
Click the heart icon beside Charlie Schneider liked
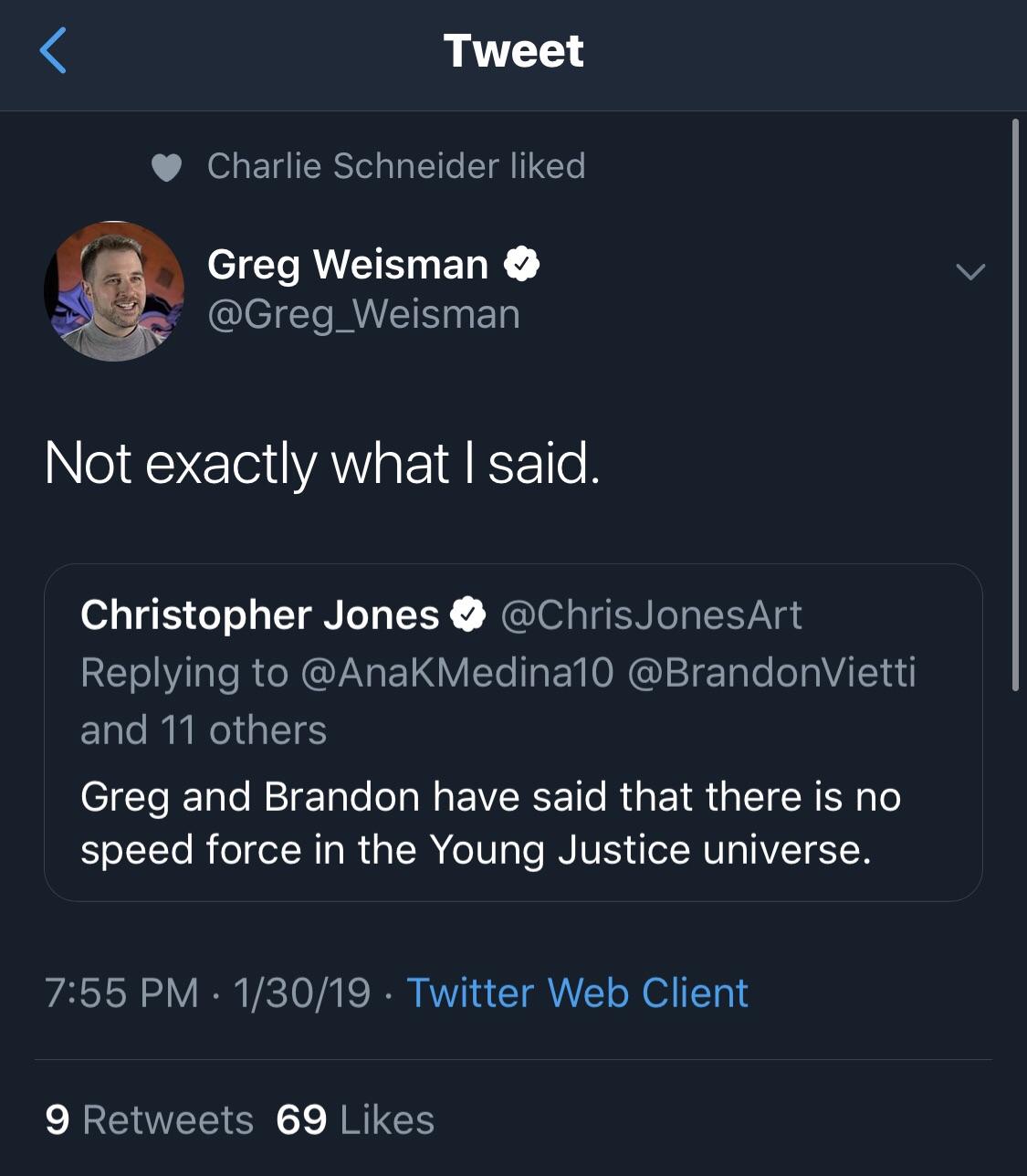click(x=166, y=167)
